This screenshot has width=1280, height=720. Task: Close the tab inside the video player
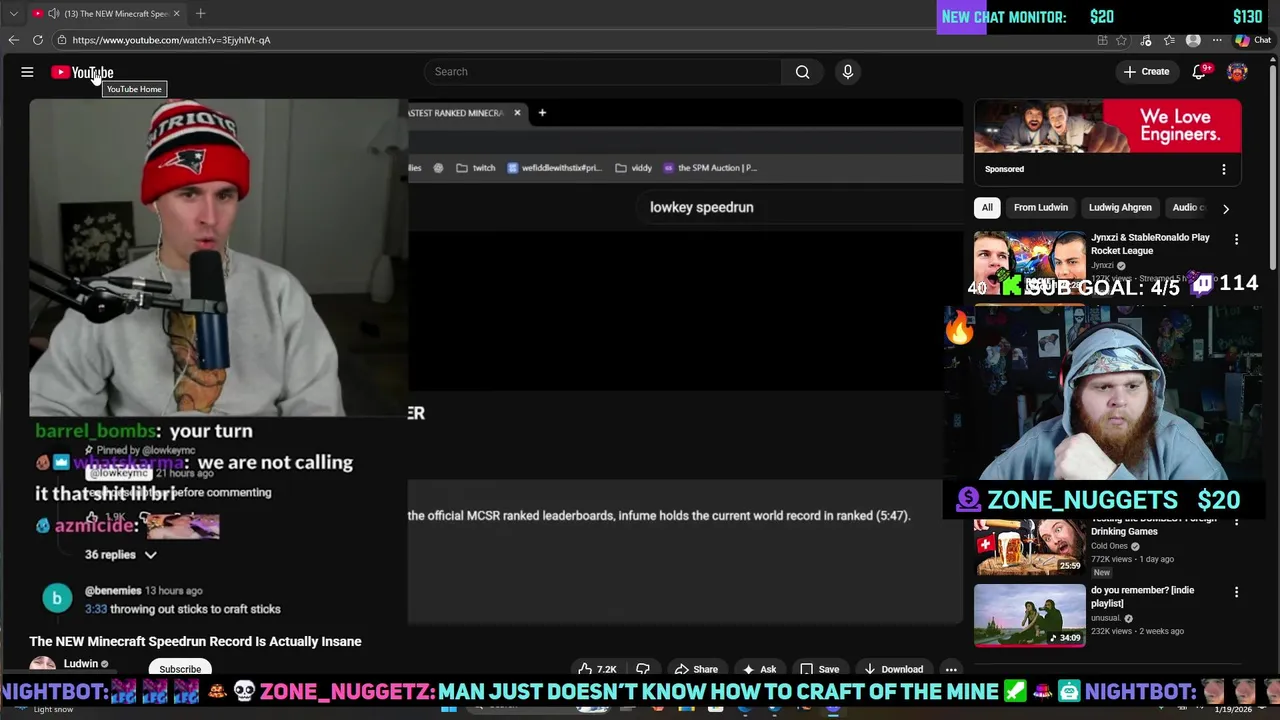coord(517,113)
